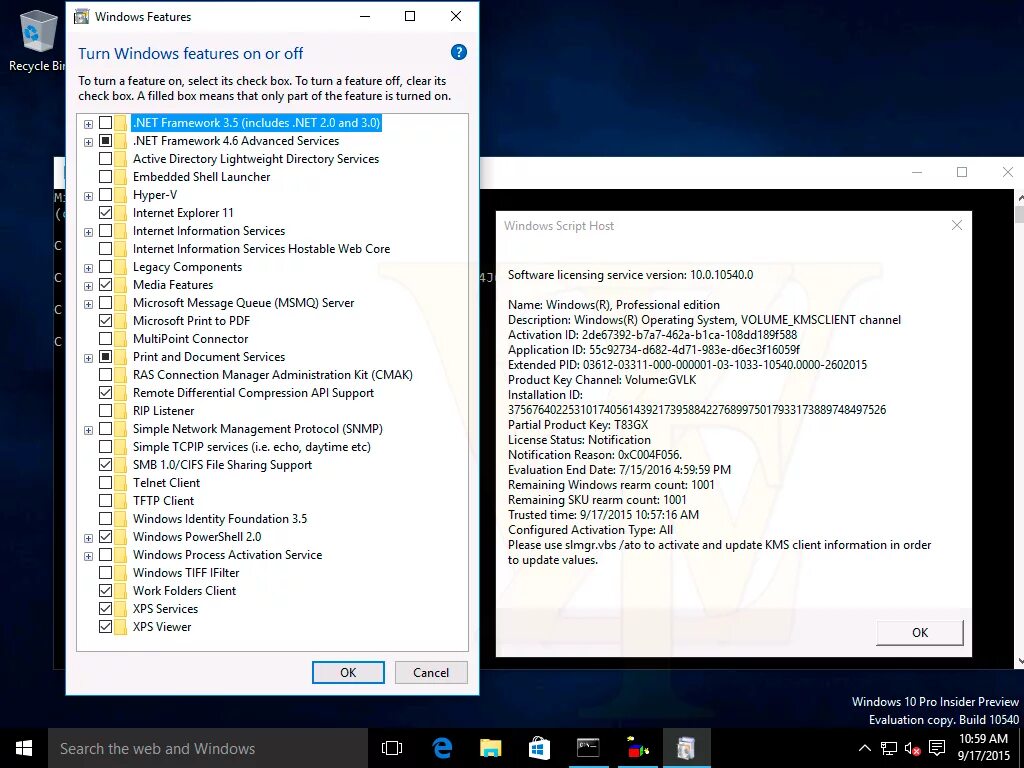Viewport: 1024px width, 768px height.
Task: Open the taskbar clock and date
Action: (984, 748)
